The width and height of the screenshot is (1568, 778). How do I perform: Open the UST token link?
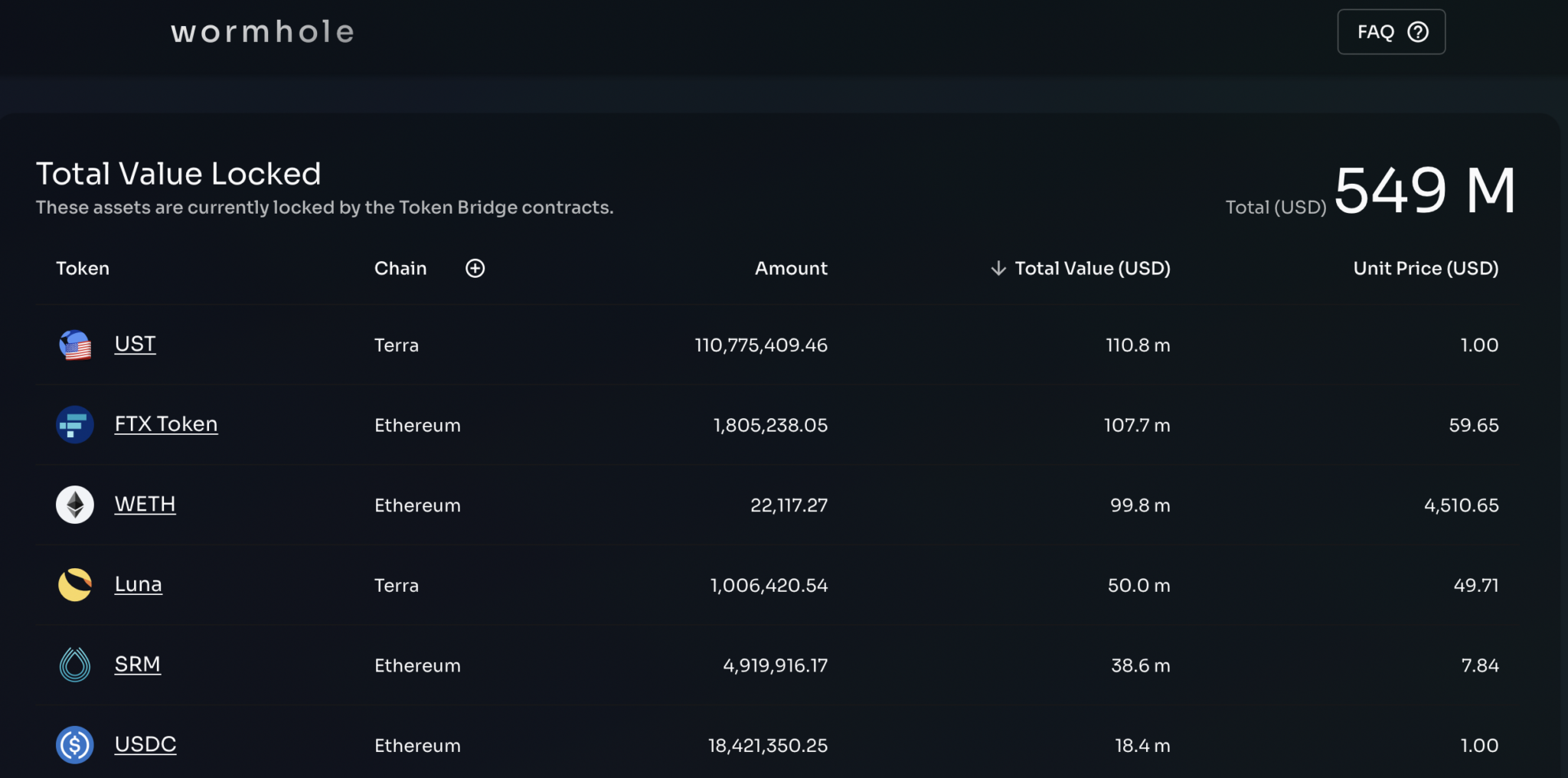[x=135, y=344]
